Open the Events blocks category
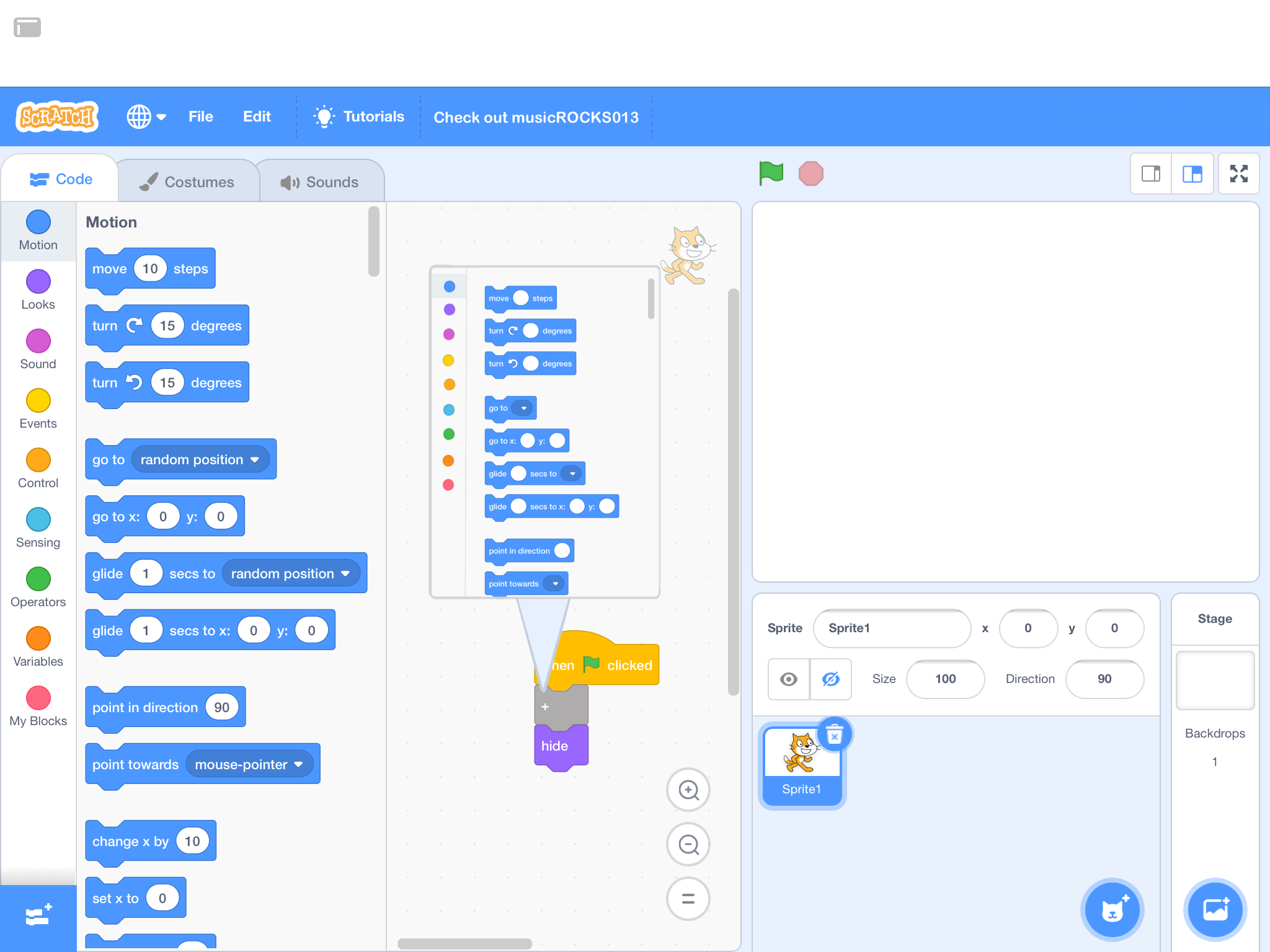The image size is (1270, 952). click(x=38, y=409)
